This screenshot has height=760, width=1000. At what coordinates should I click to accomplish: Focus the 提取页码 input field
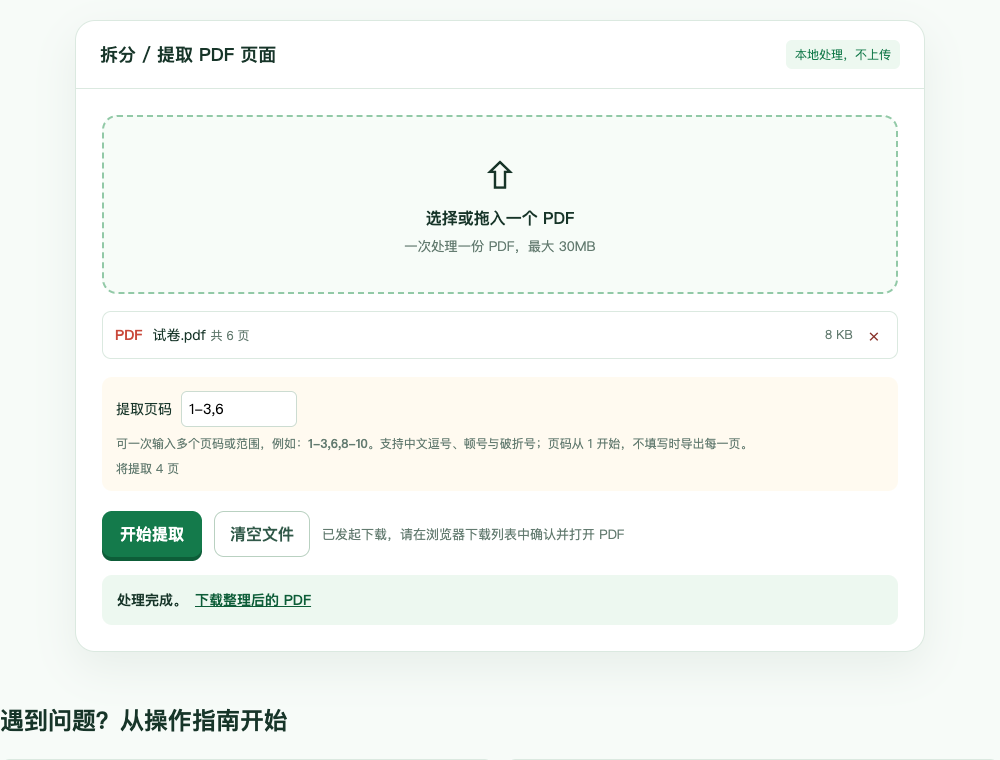pyautogui.click(x=239, y=409)
